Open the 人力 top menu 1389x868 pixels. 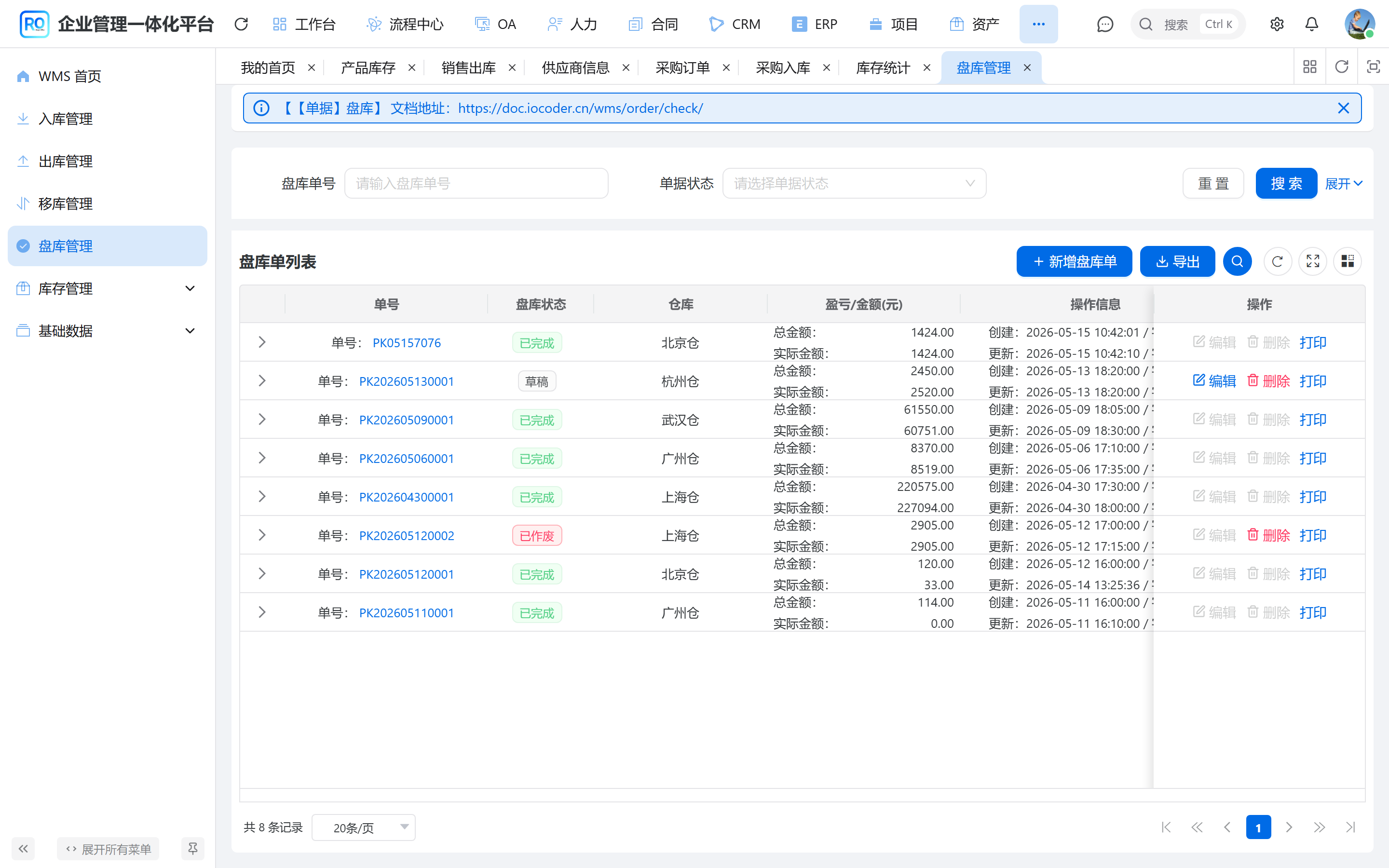[x=572, y=24]
